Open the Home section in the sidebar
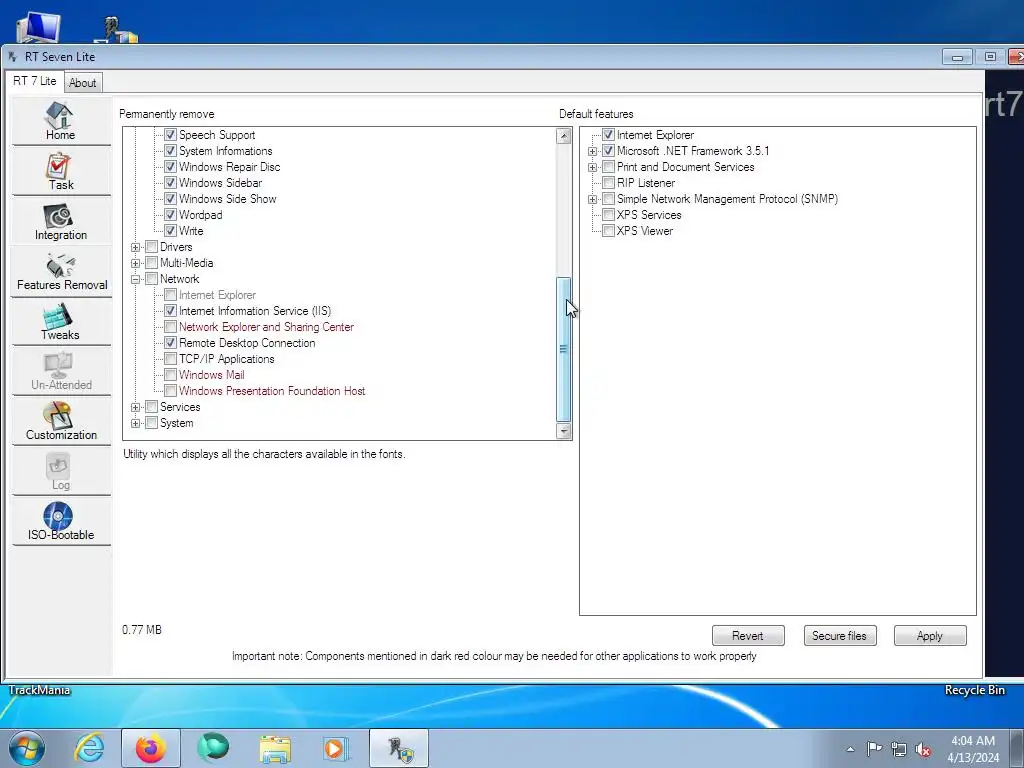The height and width of the screenshot is (768, 1024). (60, 121)
